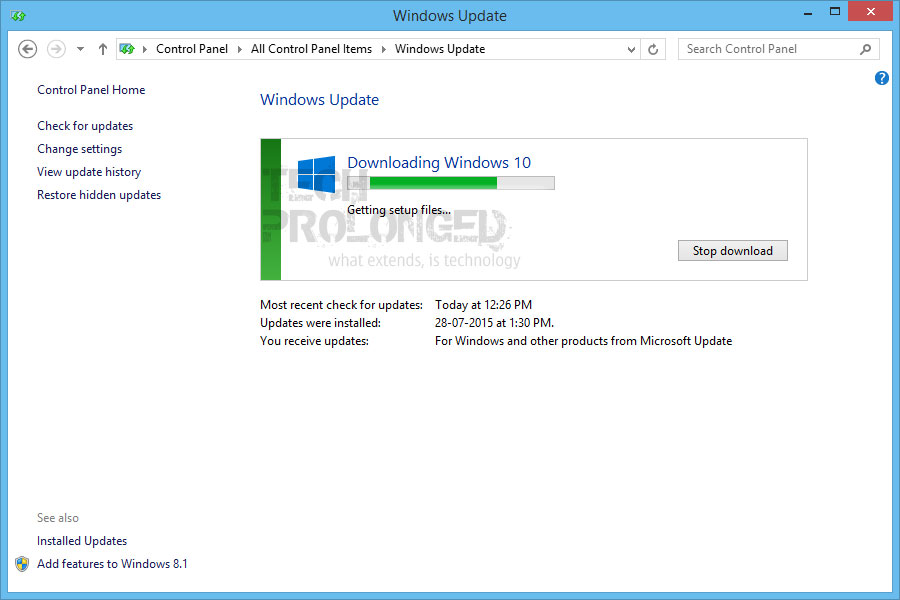Screen dimensions: 900x600
Task: Open Change settings link
Action: pyautogui.click(x=80, y=149)
